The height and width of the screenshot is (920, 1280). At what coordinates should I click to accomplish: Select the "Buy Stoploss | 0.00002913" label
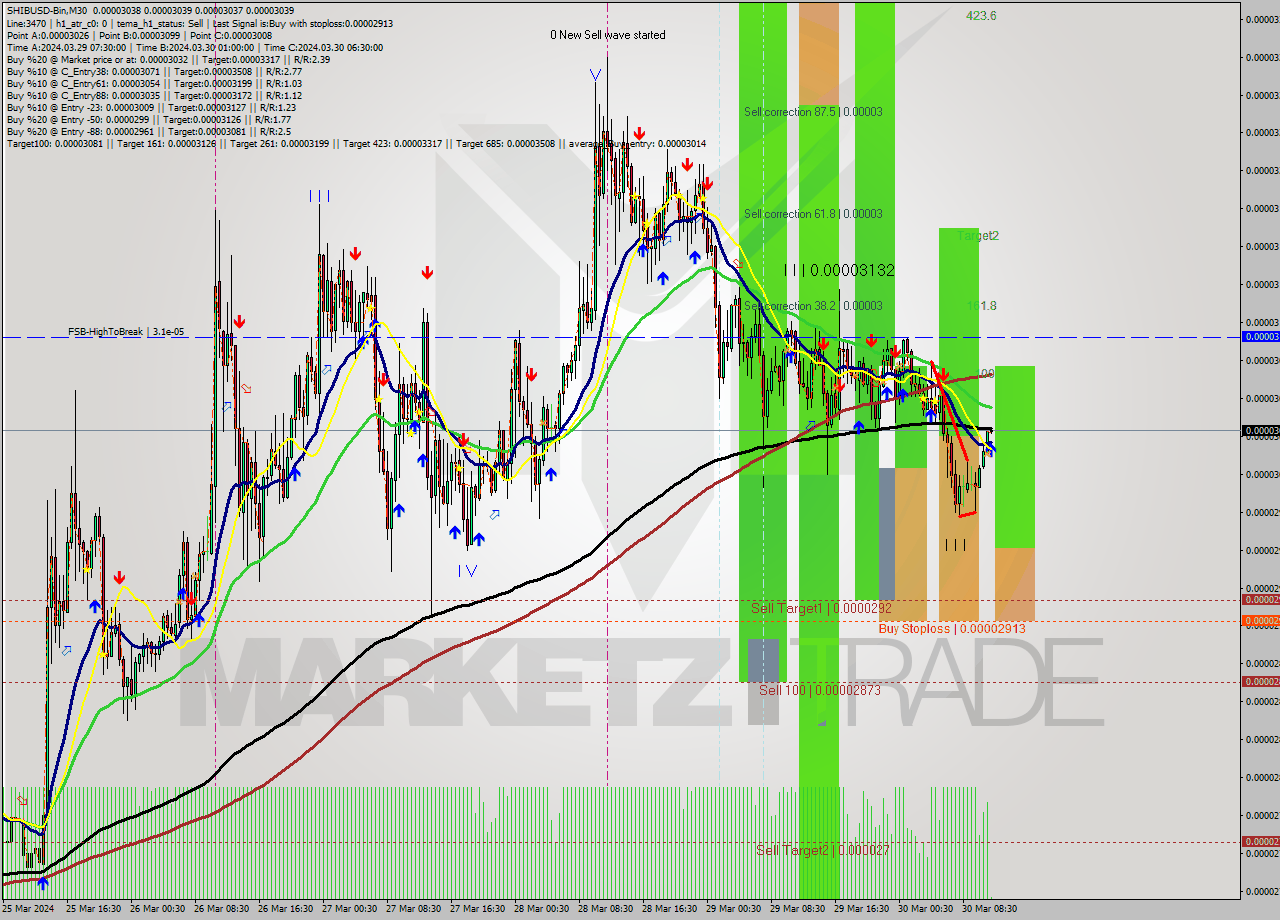[x=952, y=629]
